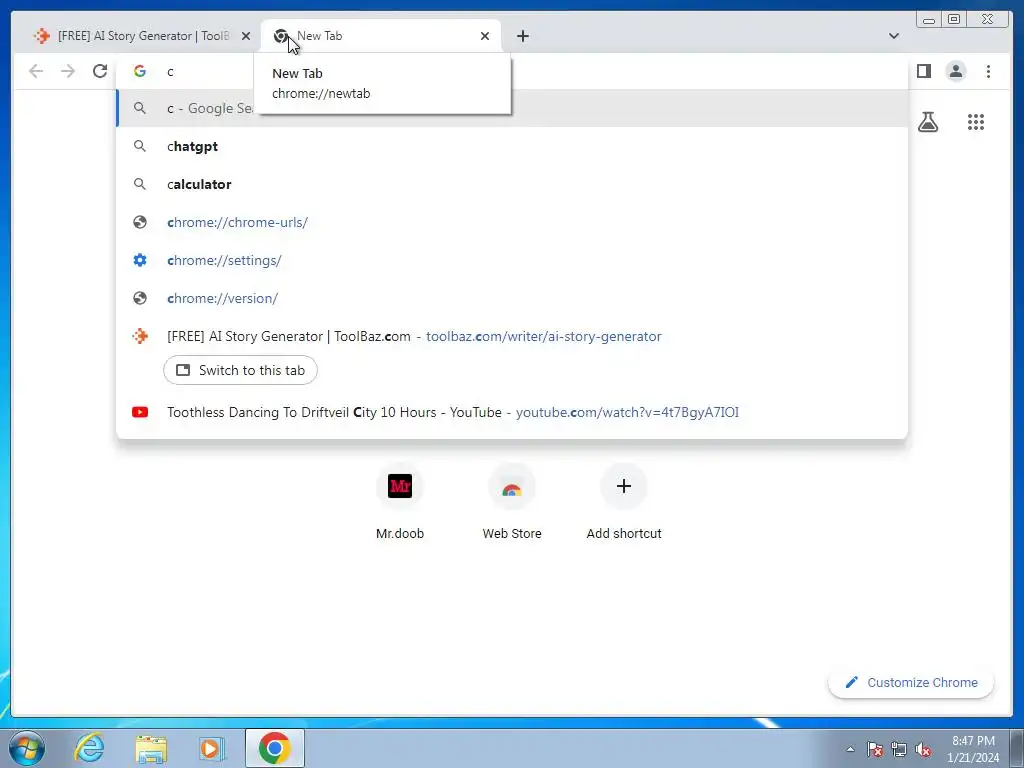Show hidden tray icons arrow

[850, 749]
